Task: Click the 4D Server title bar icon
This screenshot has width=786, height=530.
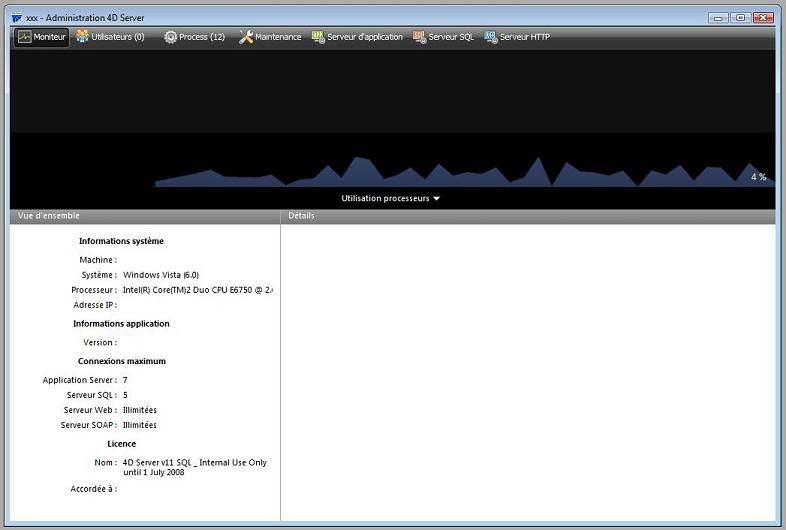Action: point(16,18)
